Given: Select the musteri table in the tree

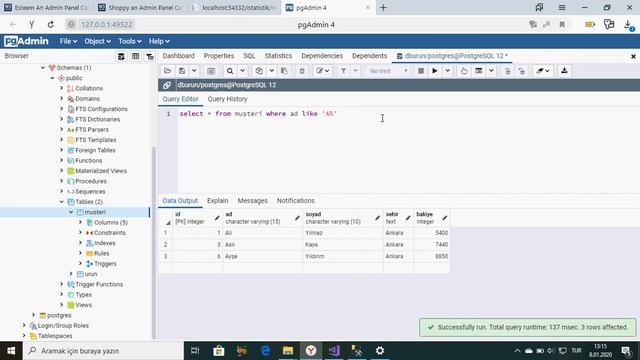Looking at the screenshot, I should 95,212.
